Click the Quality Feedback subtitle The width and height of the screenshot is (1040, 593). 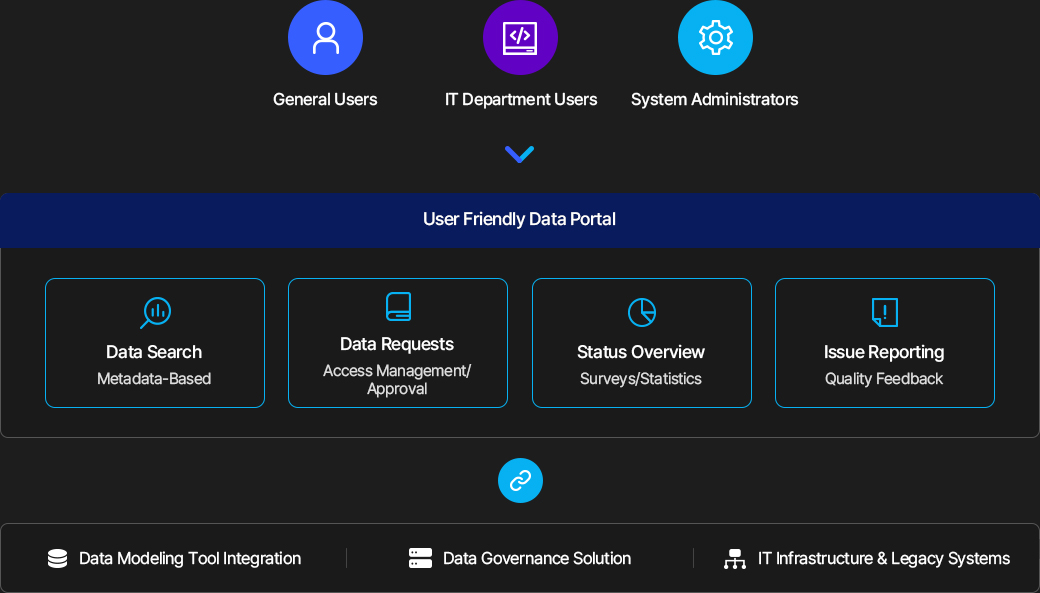tap(884, 379)
